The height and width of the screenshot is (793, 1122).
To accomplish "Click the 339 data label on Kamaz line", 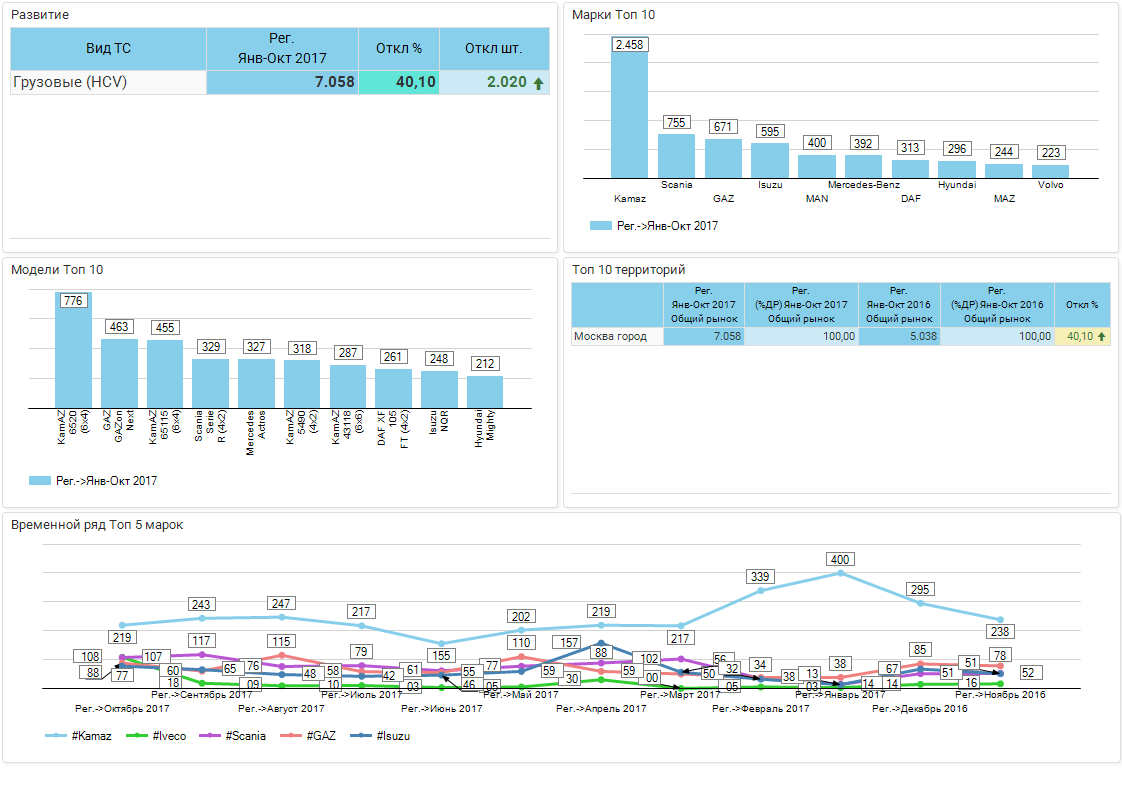I will (760, 577).
